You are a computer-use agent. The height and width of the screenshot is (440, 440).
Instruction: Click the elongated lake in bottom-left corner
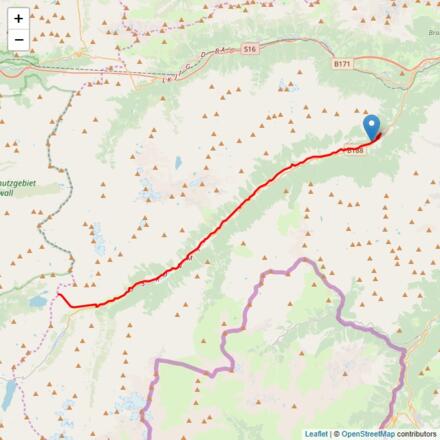tap(8, 395)
